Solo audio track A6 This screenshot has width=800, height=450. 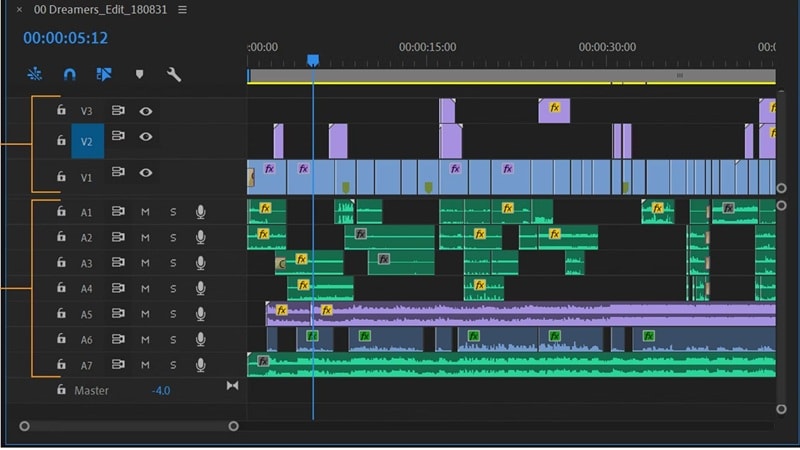point(173,340)
